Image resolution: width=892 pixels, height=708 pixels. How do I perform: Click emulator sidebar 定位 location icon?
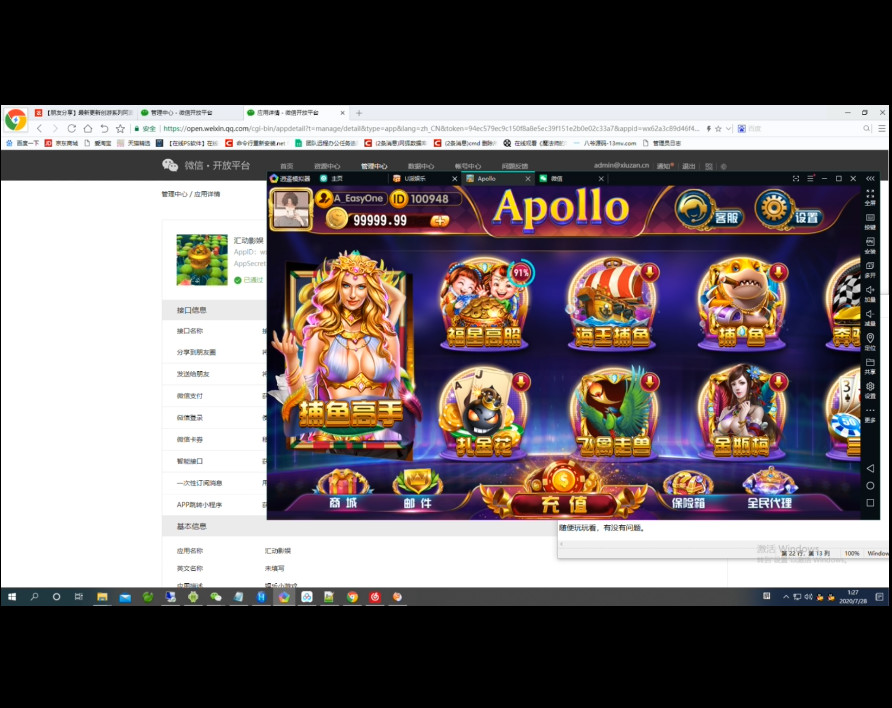[870, 342]
